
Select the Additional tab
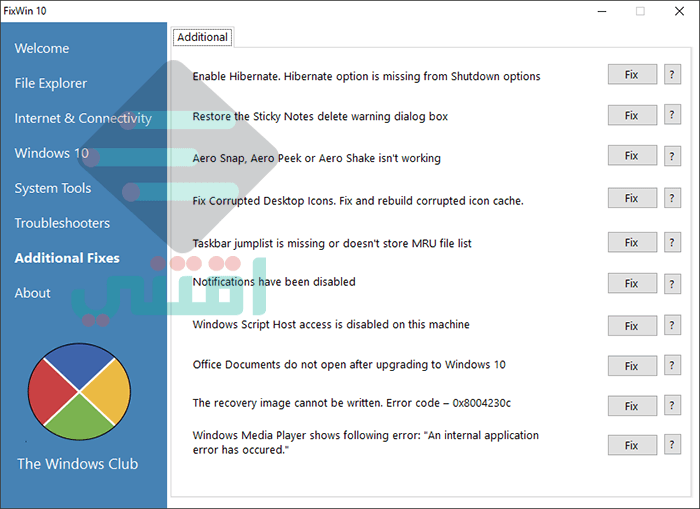203,37
